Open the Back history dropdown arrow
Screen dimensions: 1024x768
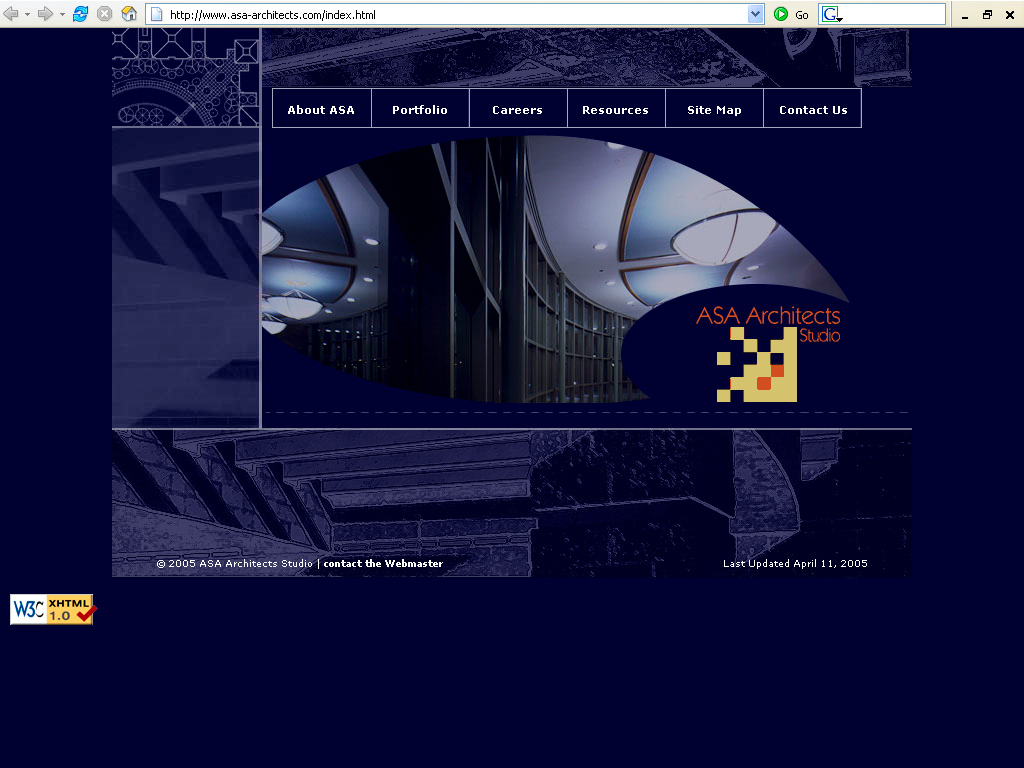pyautogui.click(x=27, y=14)
